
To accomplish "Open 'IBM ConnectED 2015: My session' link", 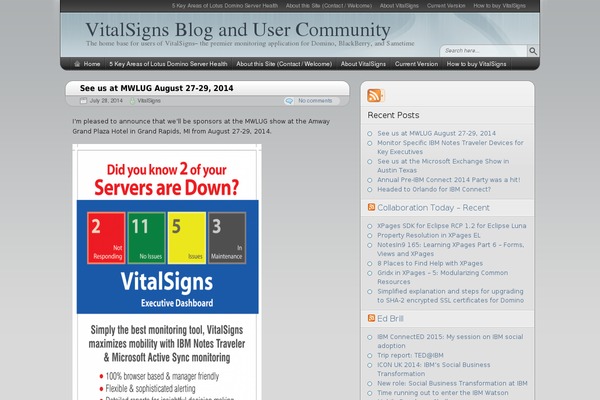I will (x=450, y=341).
